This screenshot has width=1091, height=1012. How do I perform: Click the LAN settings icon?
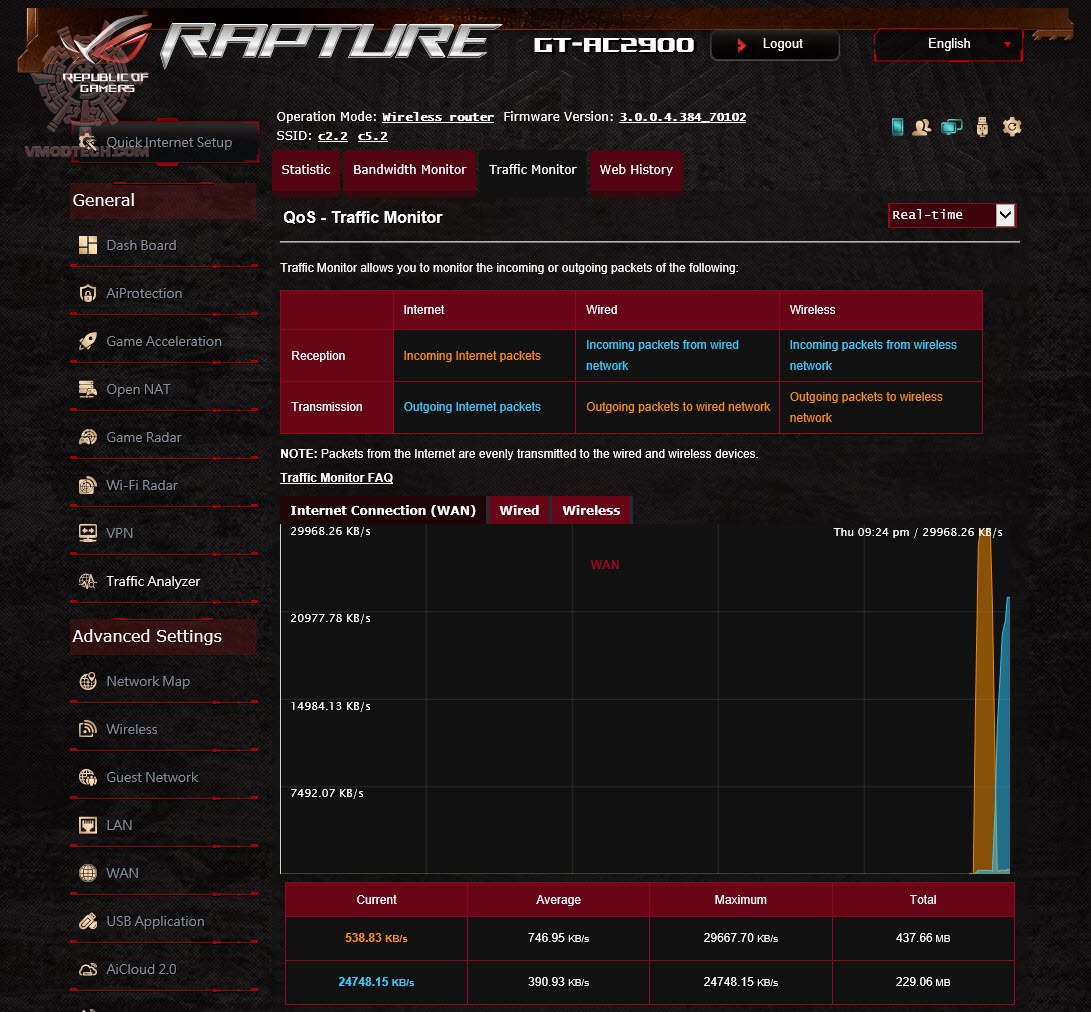[88, 825]
